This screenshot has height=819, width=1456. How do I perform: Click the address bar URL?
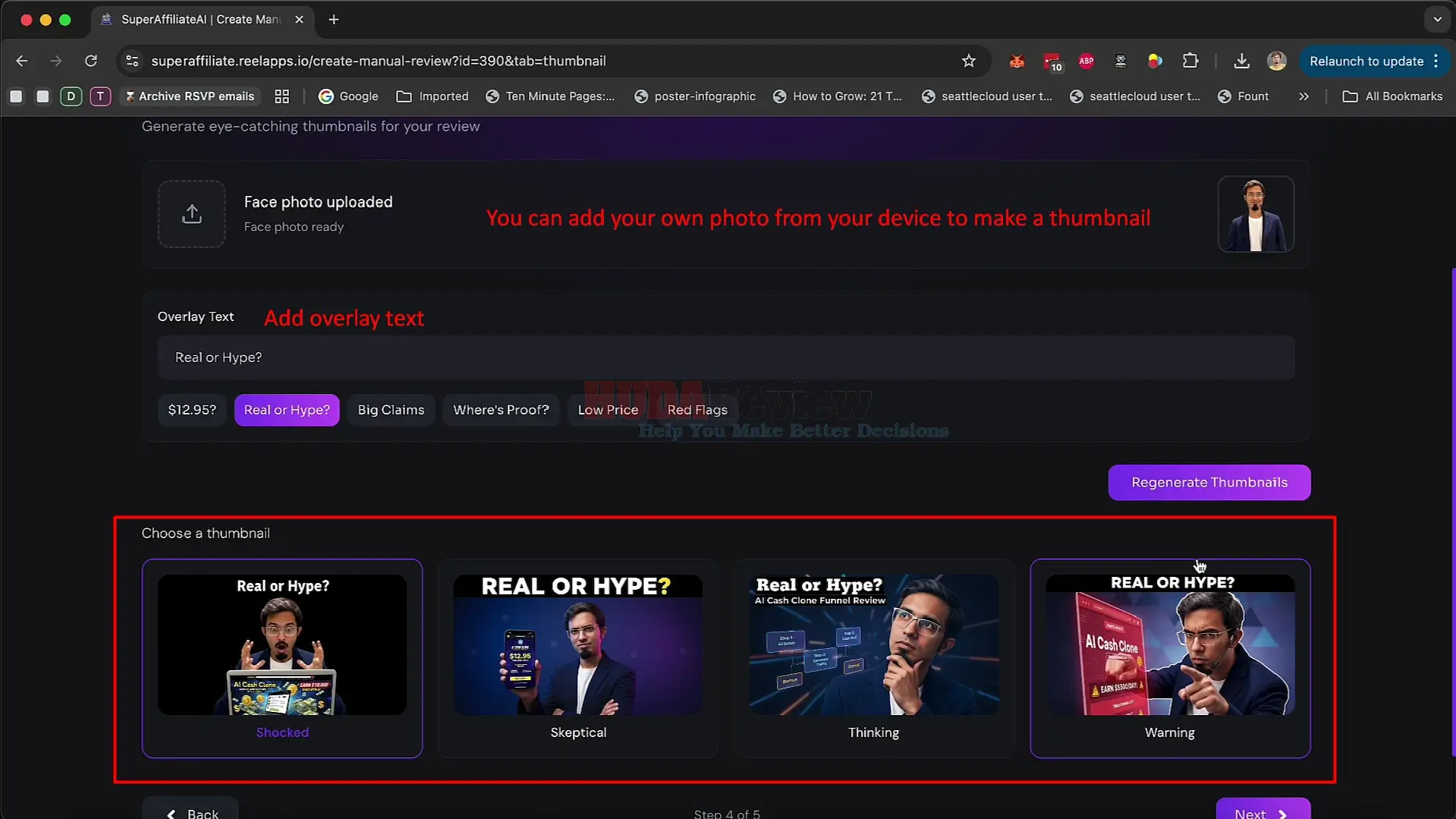(x=378, y=61)
